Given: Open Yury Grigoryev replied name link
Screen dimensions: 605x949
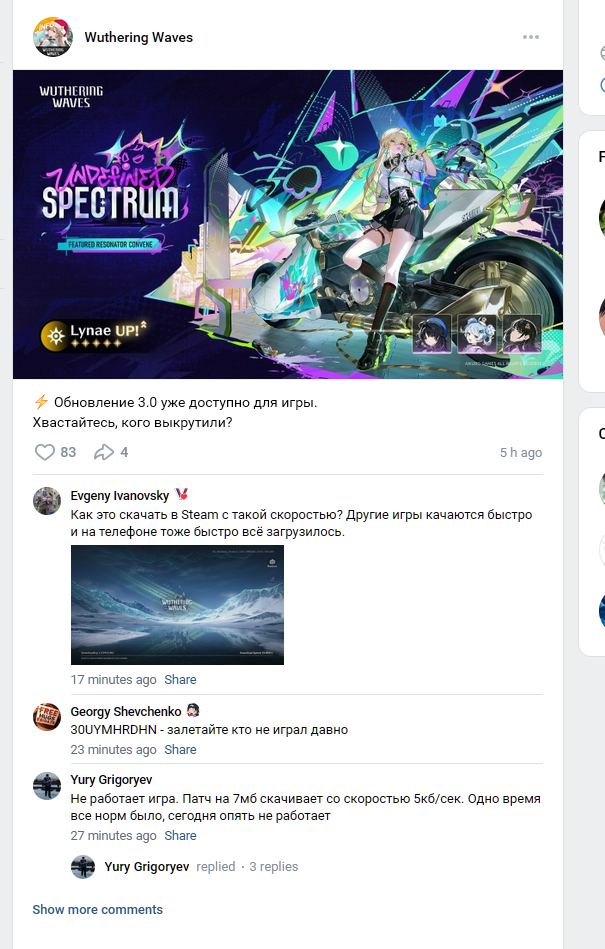Looking at the screenshot, I should click(x=146, y=867).
